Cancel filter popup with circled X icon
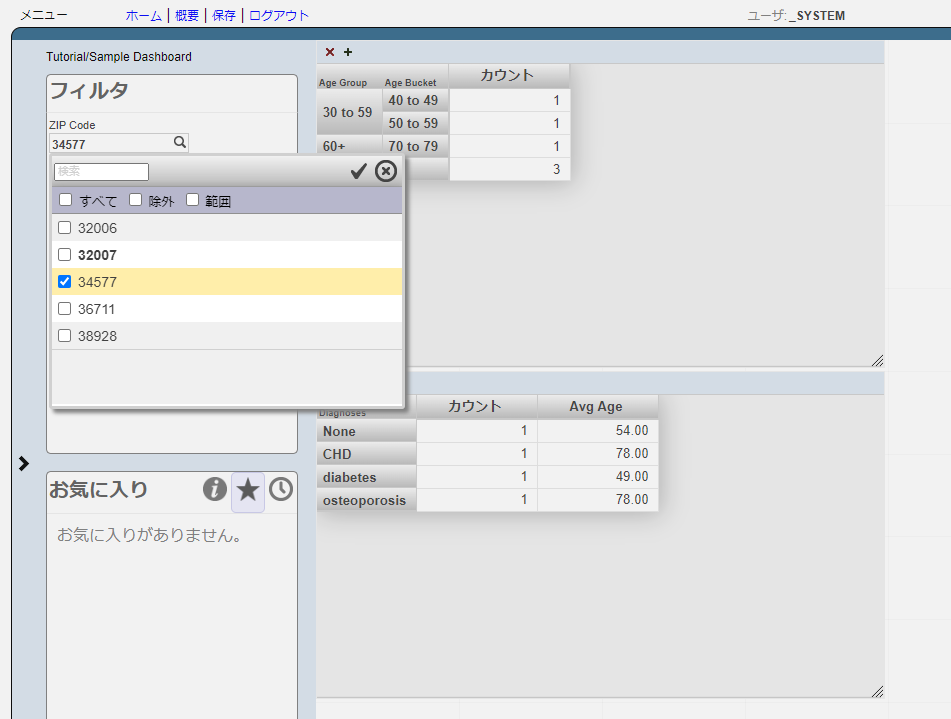The image size is (951, 719). pos(386,171)
